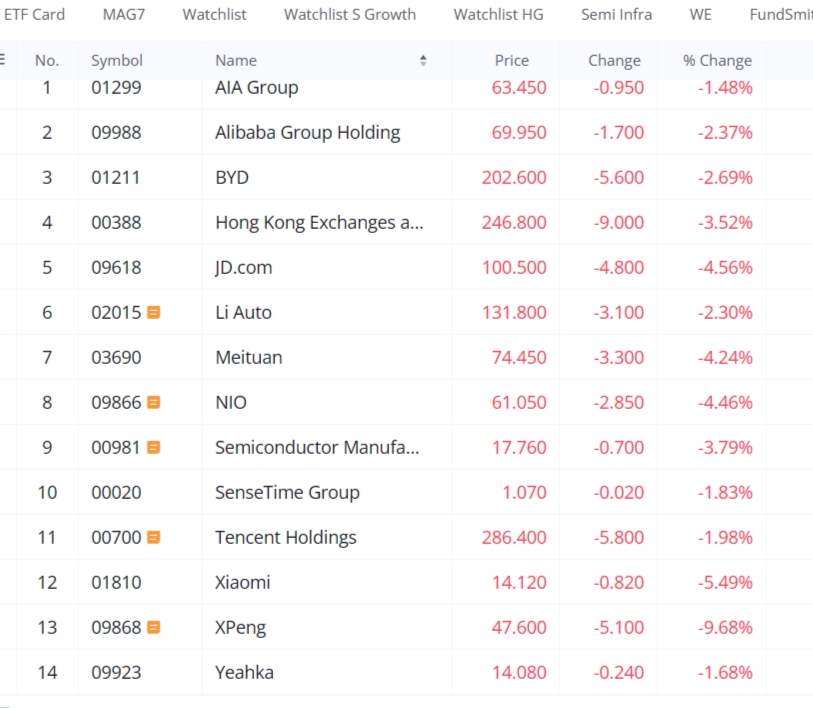Viewport: 813px width, 708px height.
Task: Click the orange icon next to 09868
Action: (154, 627)
